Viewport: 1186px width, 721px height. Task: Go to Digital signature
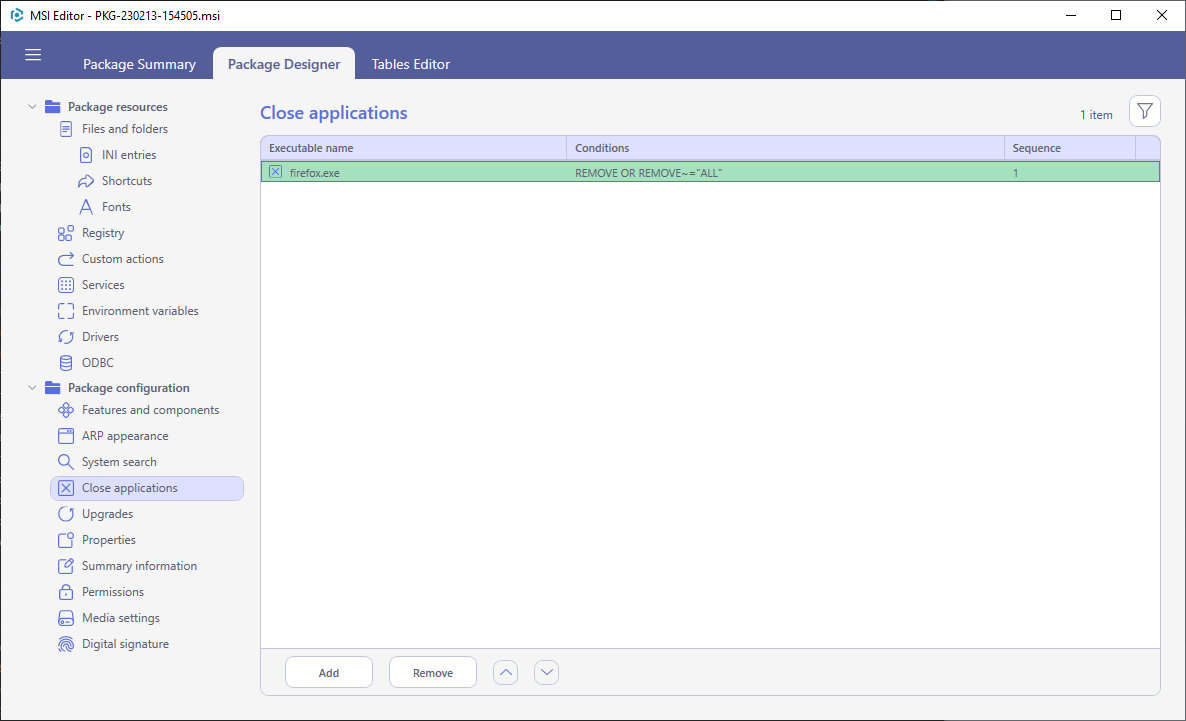click(126, 644)
